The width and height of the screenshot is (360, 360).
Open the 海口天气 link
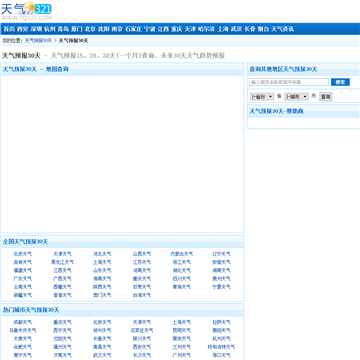(x=221, y=355)
